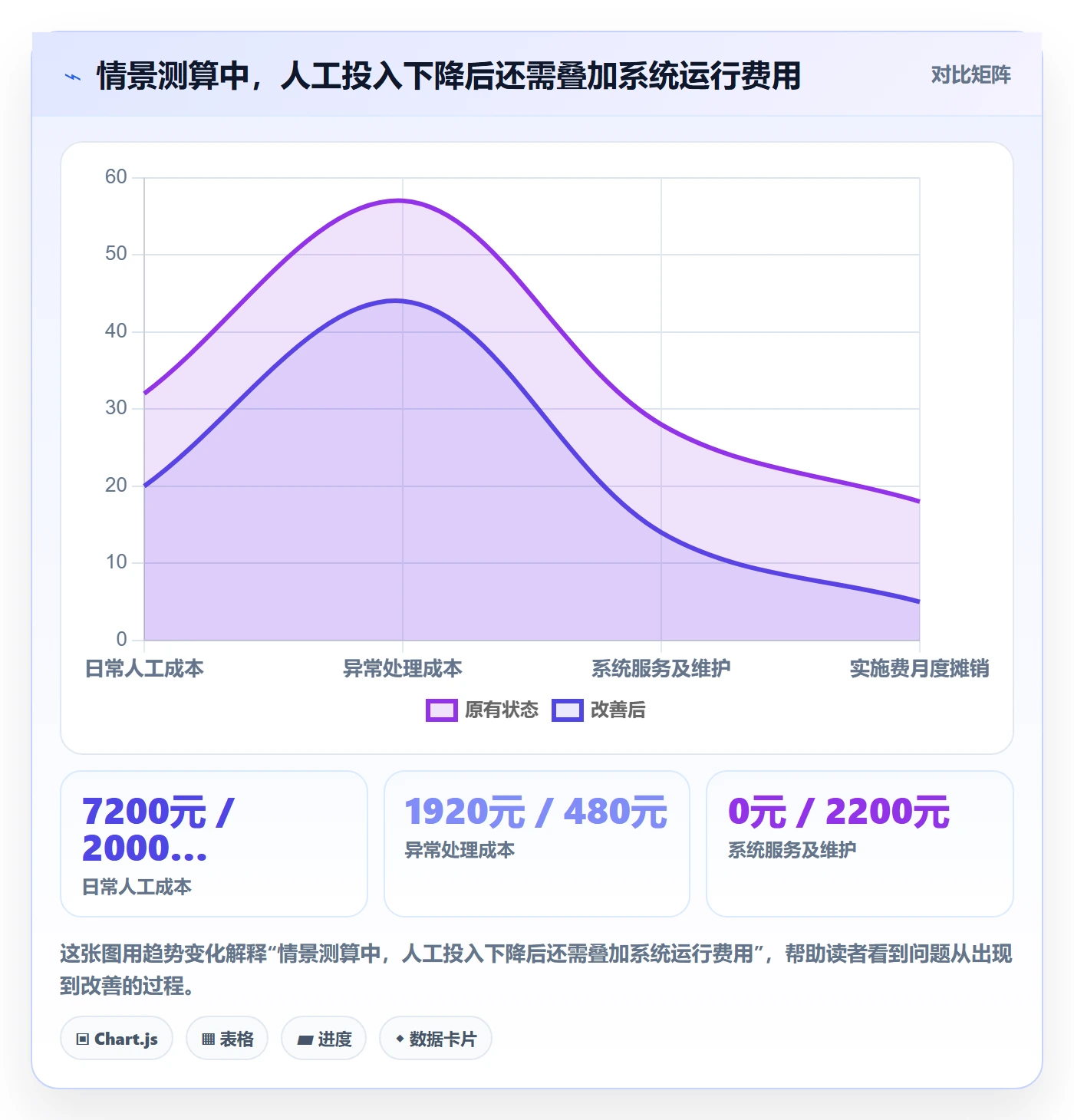Image resolution: width=1074 pixels, height=1120 pixels.
Task: Click the 系统服务及维护 x-axis label
Action: [661, 669]
